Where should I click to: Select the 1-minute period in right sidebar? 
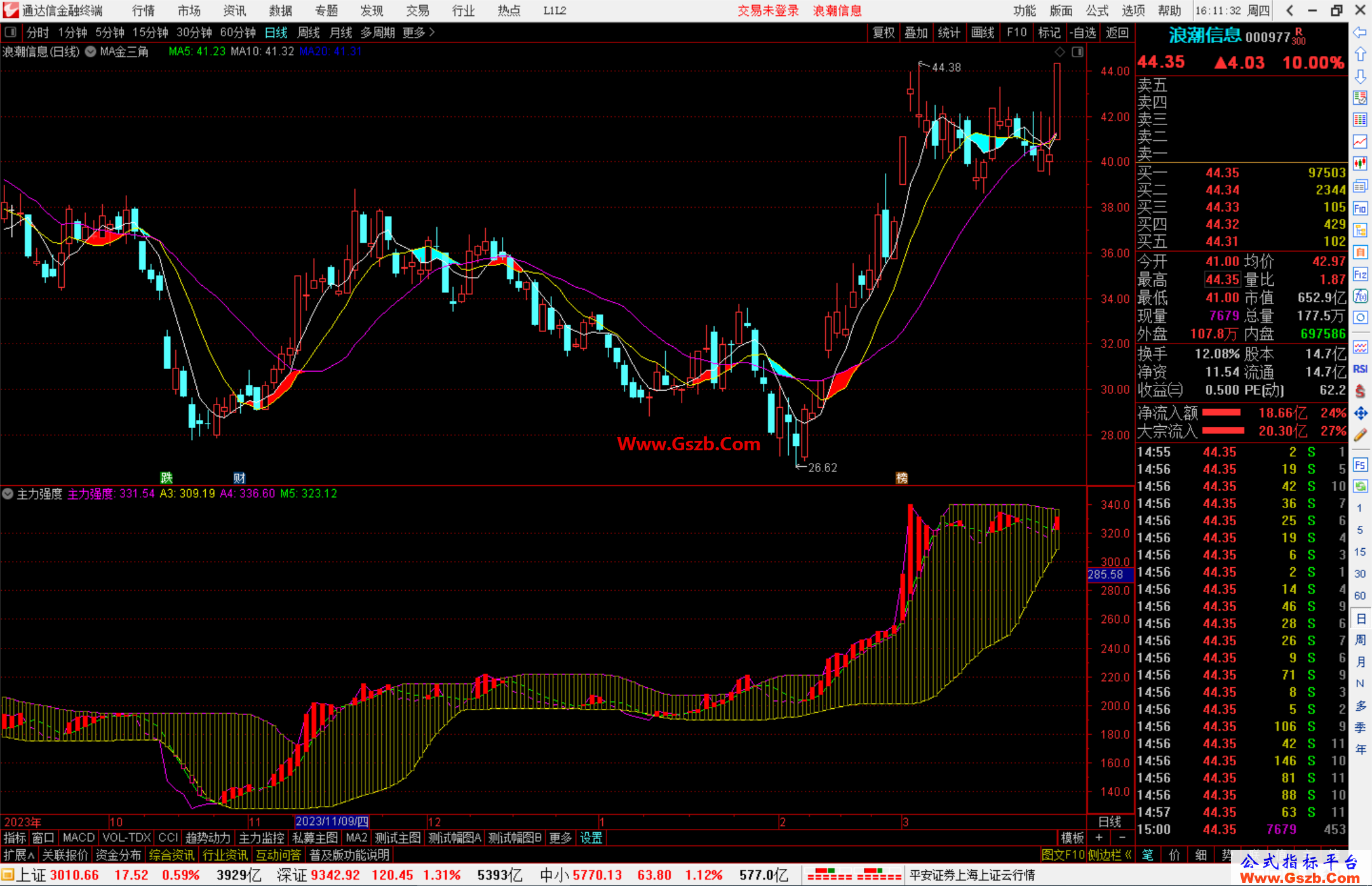[1359, 508]
